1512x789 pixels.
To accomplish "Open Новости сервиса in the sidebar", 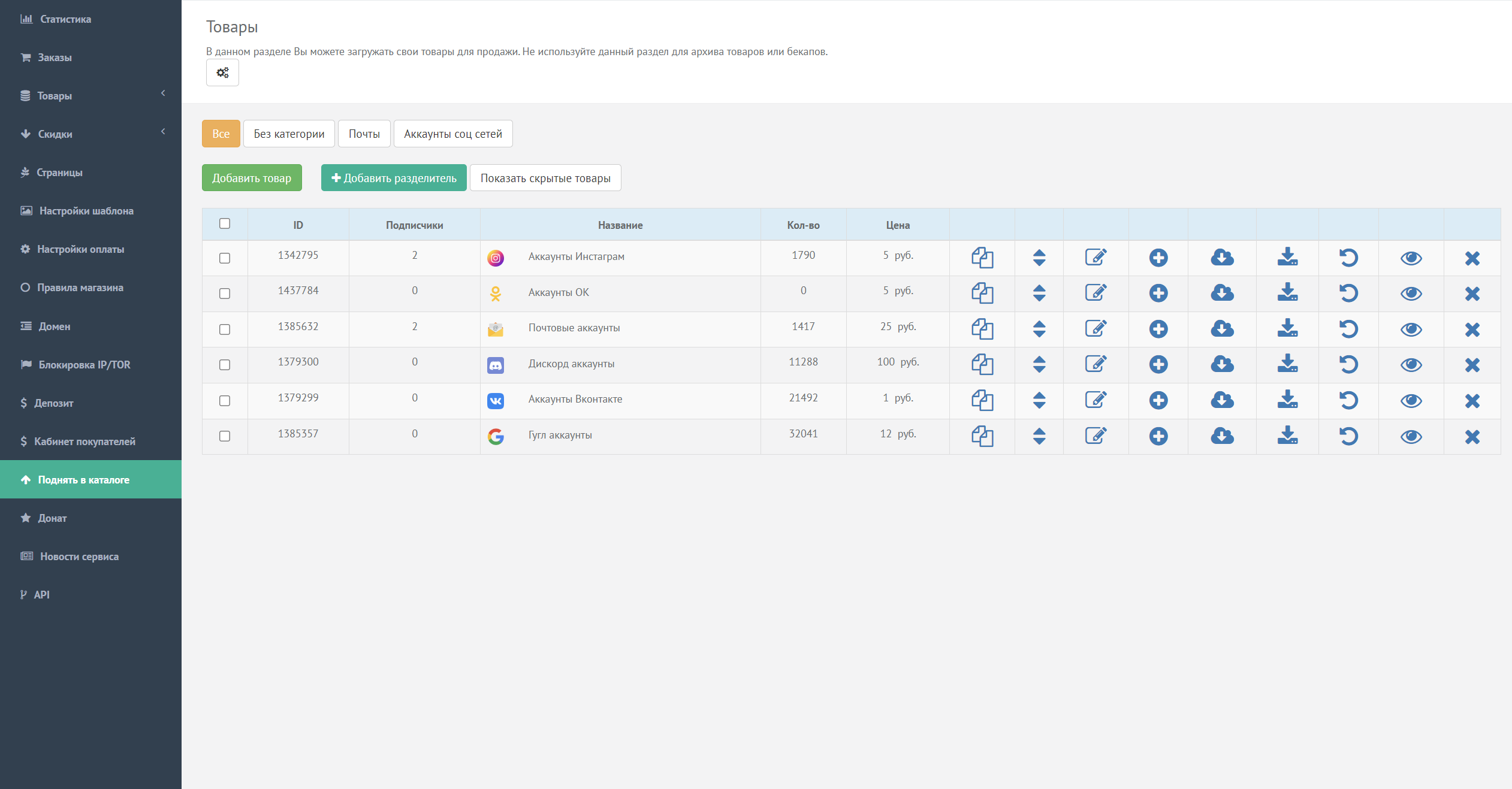I will click(90, 556).
